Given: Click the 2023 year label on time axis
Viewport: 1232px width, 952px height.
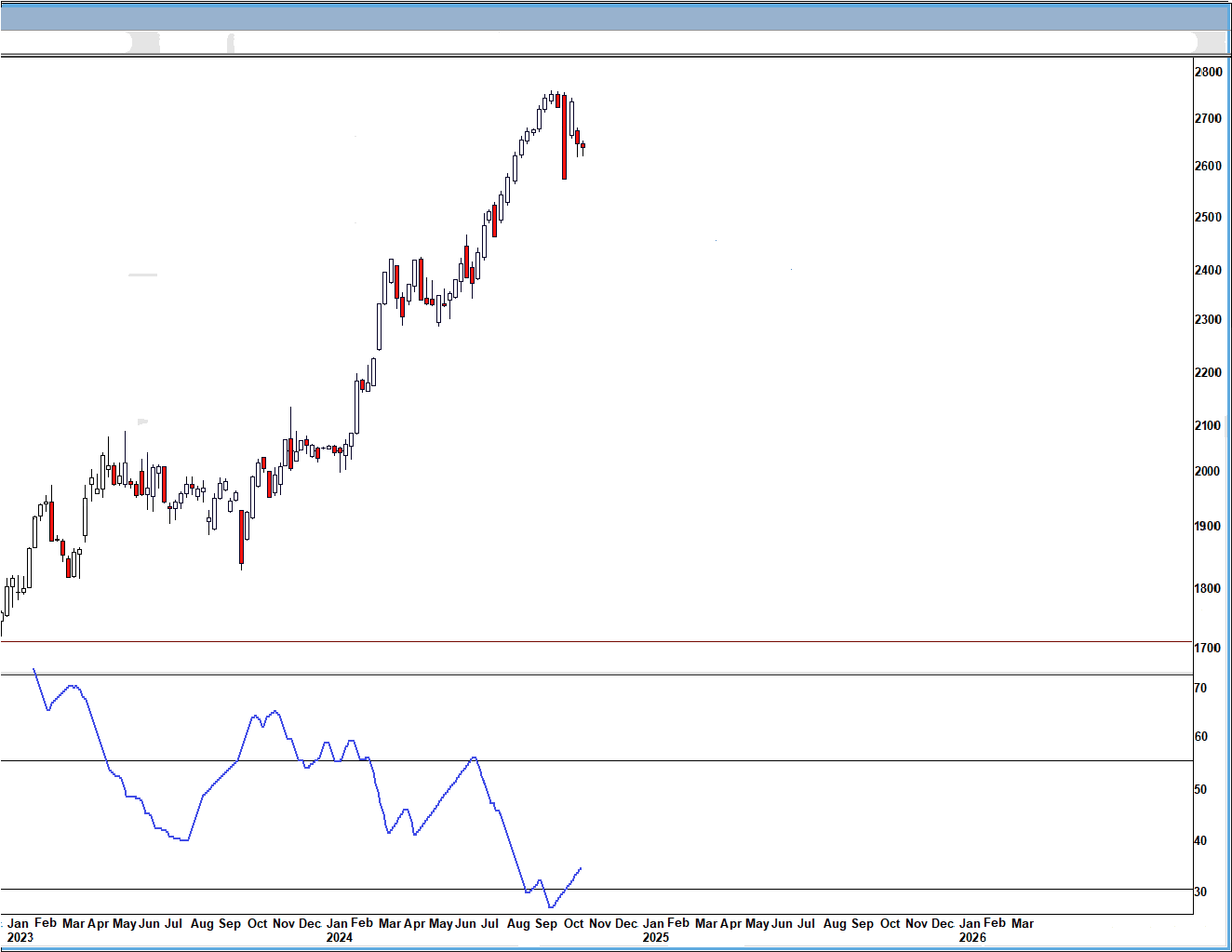Looking at the screenshot, I should tap(20, 937).
